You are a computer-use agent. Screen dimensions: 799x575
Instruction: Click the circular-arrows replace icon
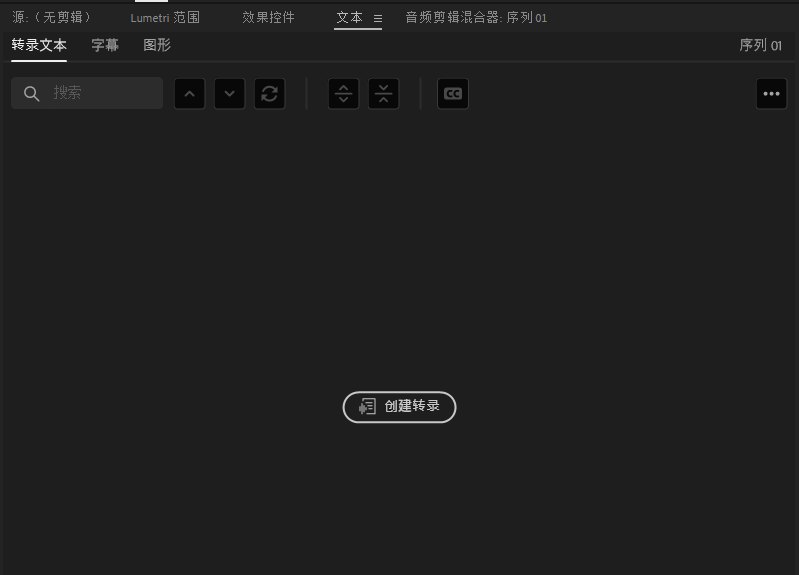[x=270, y=94]
